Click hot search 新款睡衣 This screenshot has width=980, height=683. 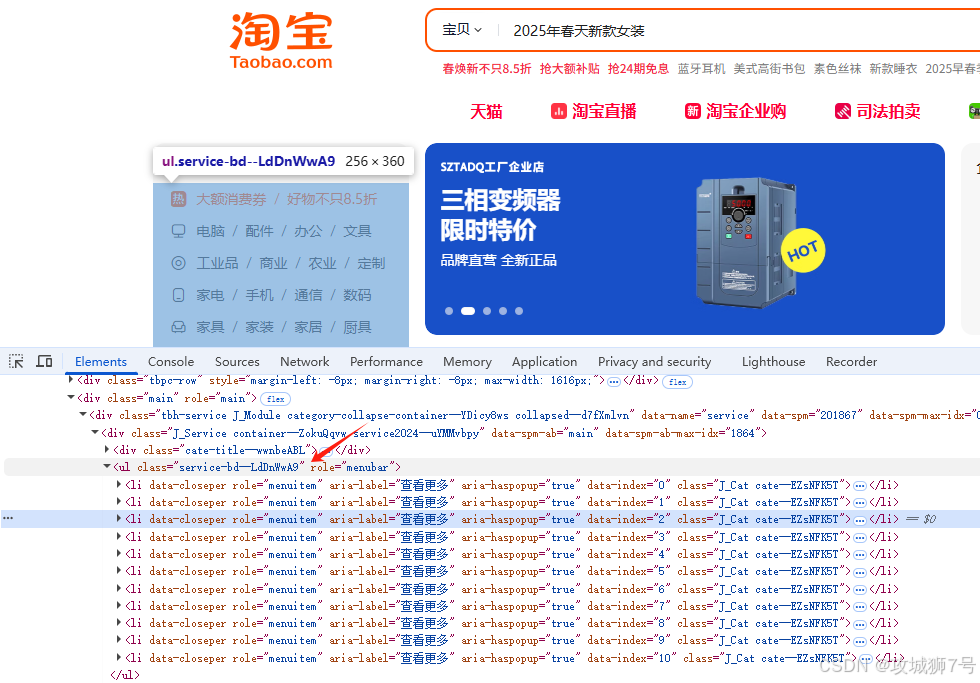coord(893,69)
